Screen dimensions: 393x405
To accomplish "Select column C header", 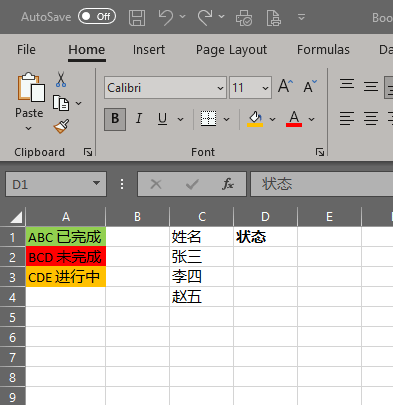I will pos(202,217).
